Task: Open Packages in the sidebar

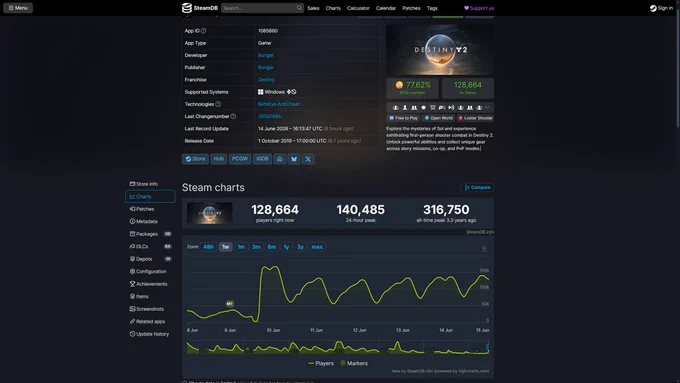Action: click(x=150, y=234)
